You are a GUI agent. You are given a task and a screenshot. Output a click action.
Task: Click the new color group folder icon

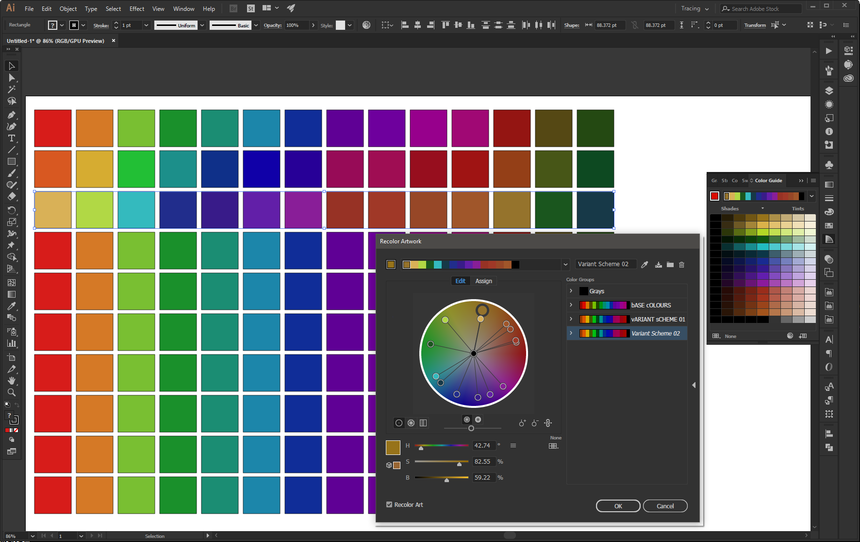coord(670,265)
